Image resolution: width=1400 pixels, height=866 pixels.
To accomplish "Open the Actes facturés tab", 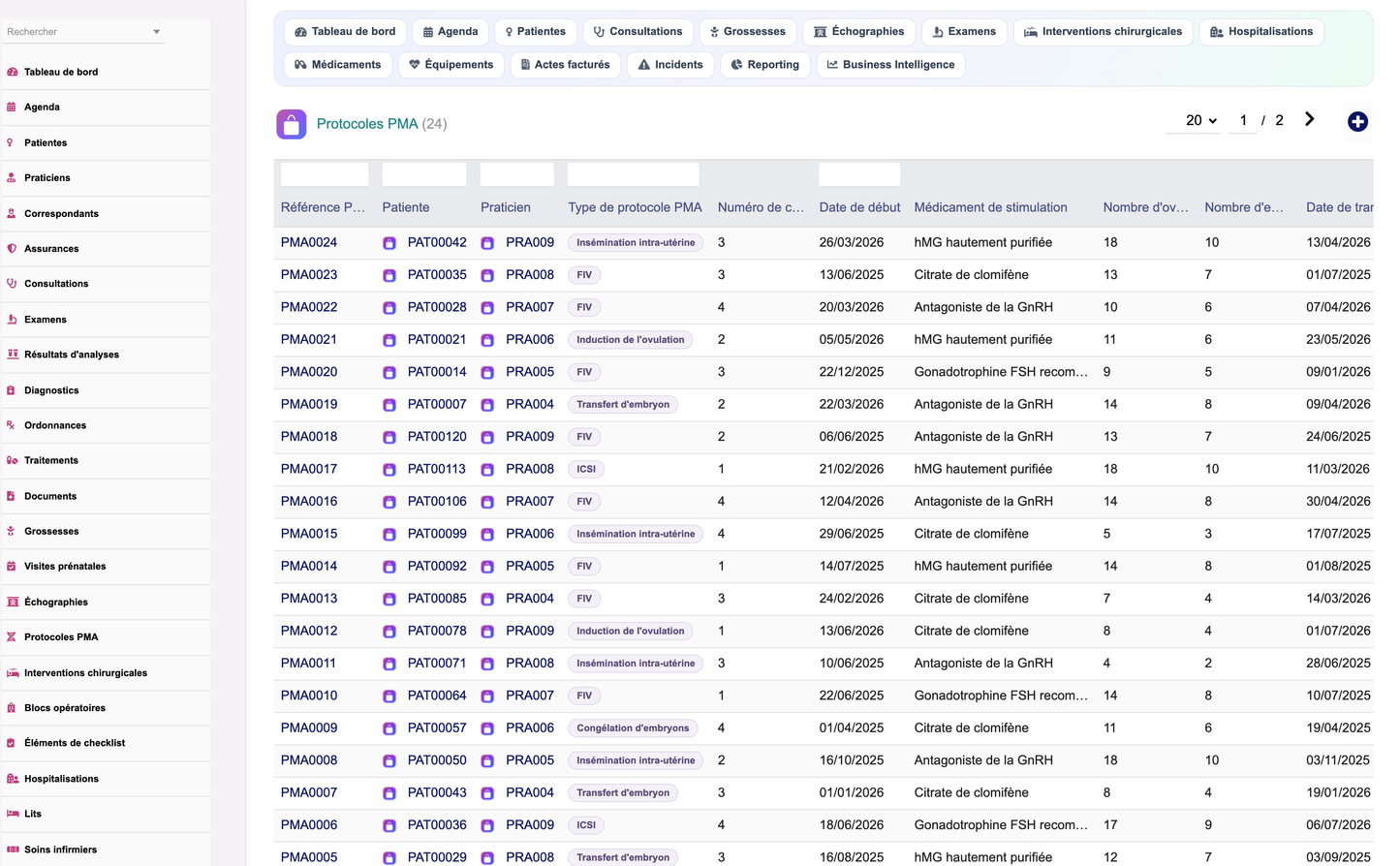I will 566,65.
